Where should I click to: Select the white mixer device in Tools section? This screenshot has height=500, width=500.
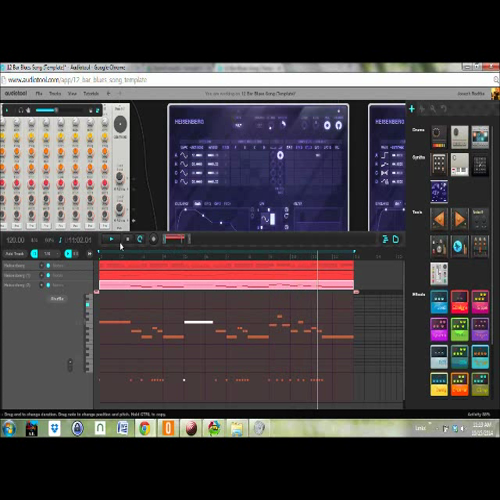[439, 274]
